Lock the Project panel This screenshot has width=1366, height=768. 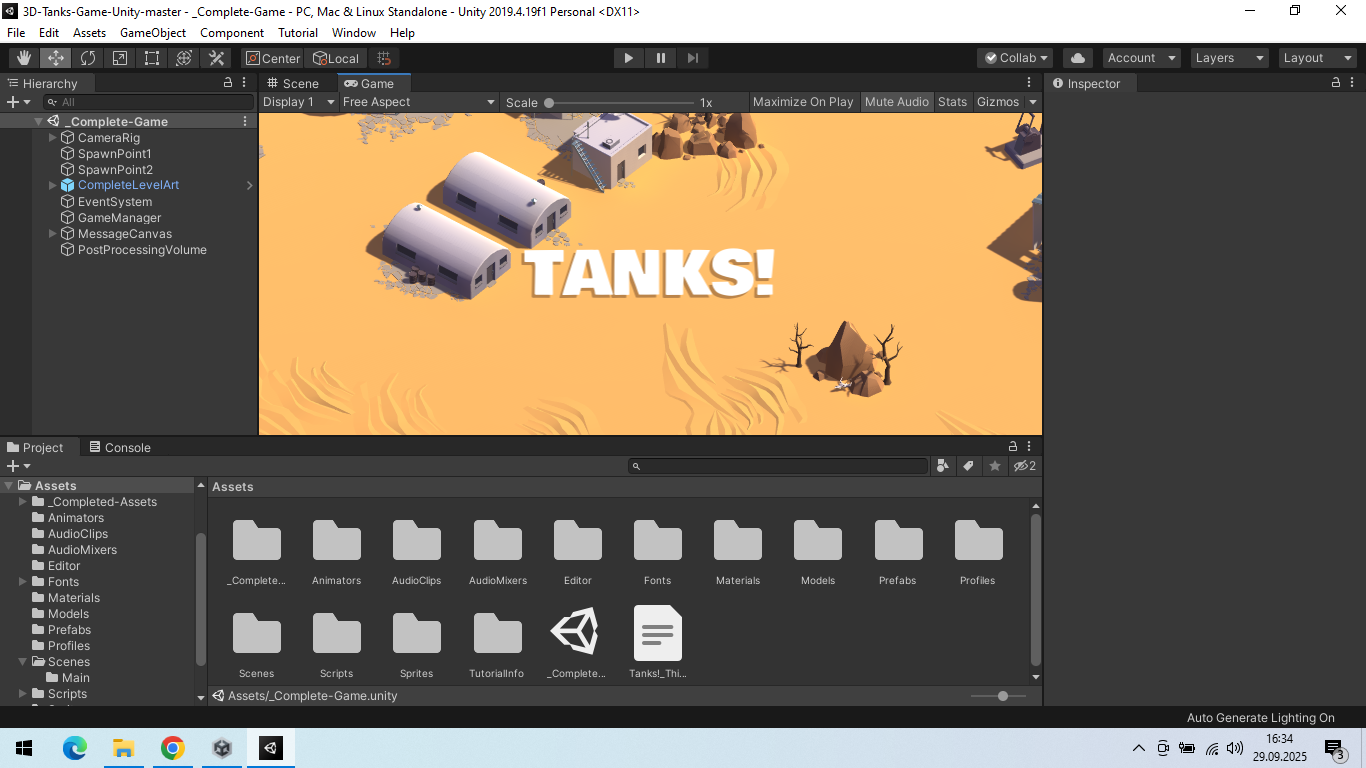point(1013,447)
